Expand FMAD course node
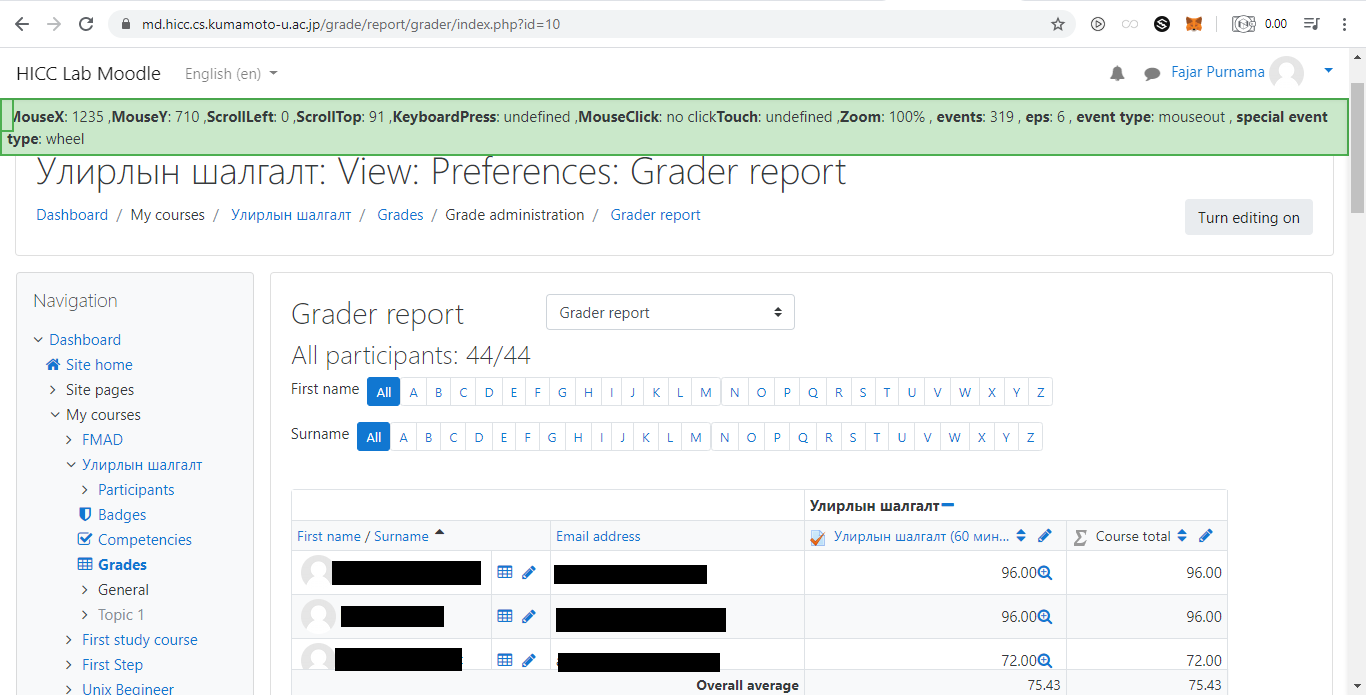This screenshot has height=695, width=1366. (70, 440)
